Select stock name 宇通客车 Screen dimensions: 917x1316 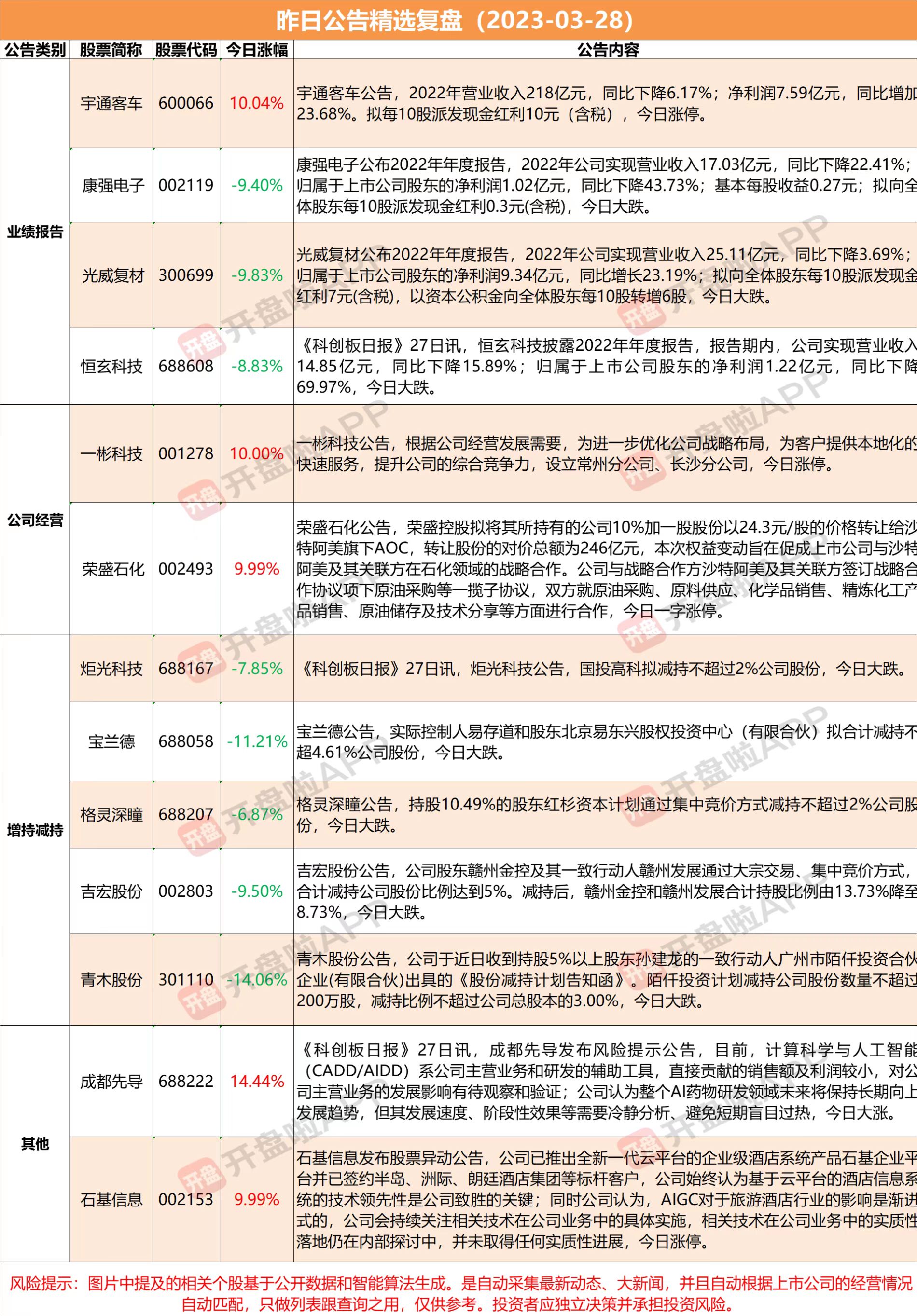111,103
